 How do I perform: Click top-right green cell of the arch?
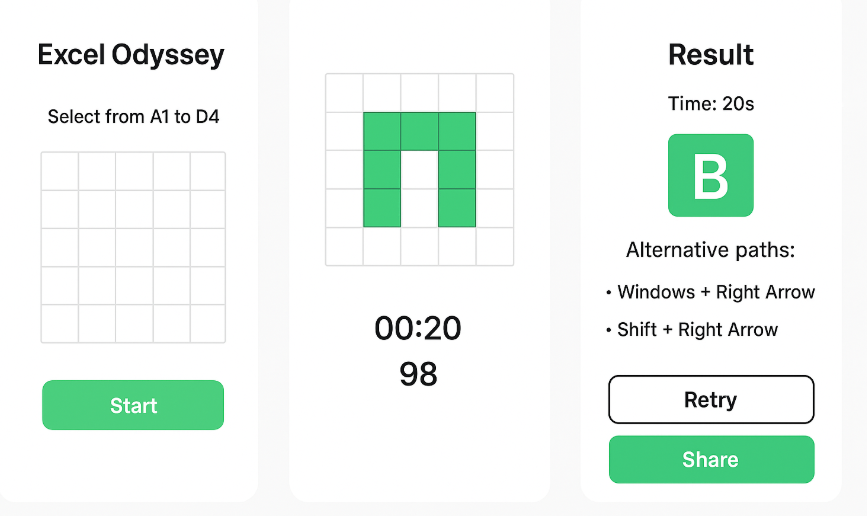[456, 131]
